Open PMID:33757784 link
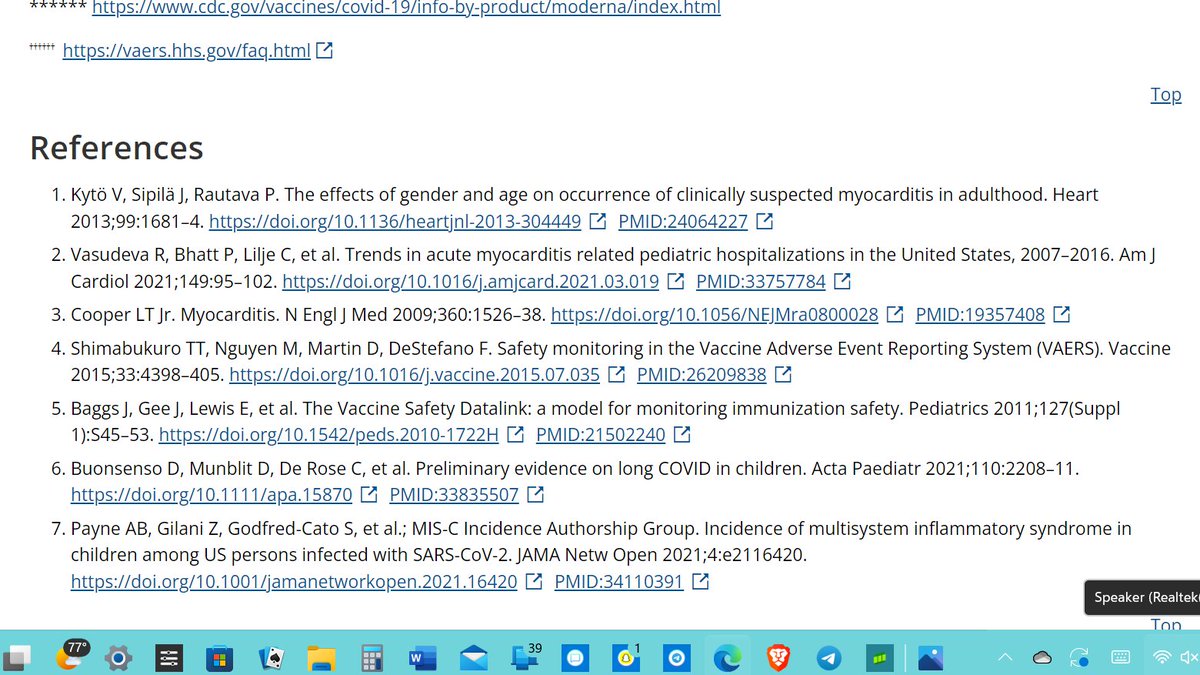Screen dimensions: 1200x675 [x=761, y=281]
